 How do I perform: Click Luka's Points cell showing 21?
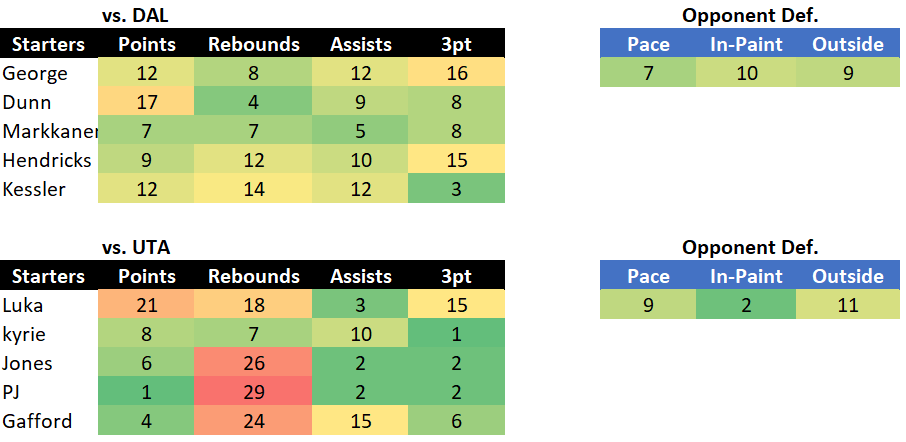pyautogui.click(x=147, y=304)
